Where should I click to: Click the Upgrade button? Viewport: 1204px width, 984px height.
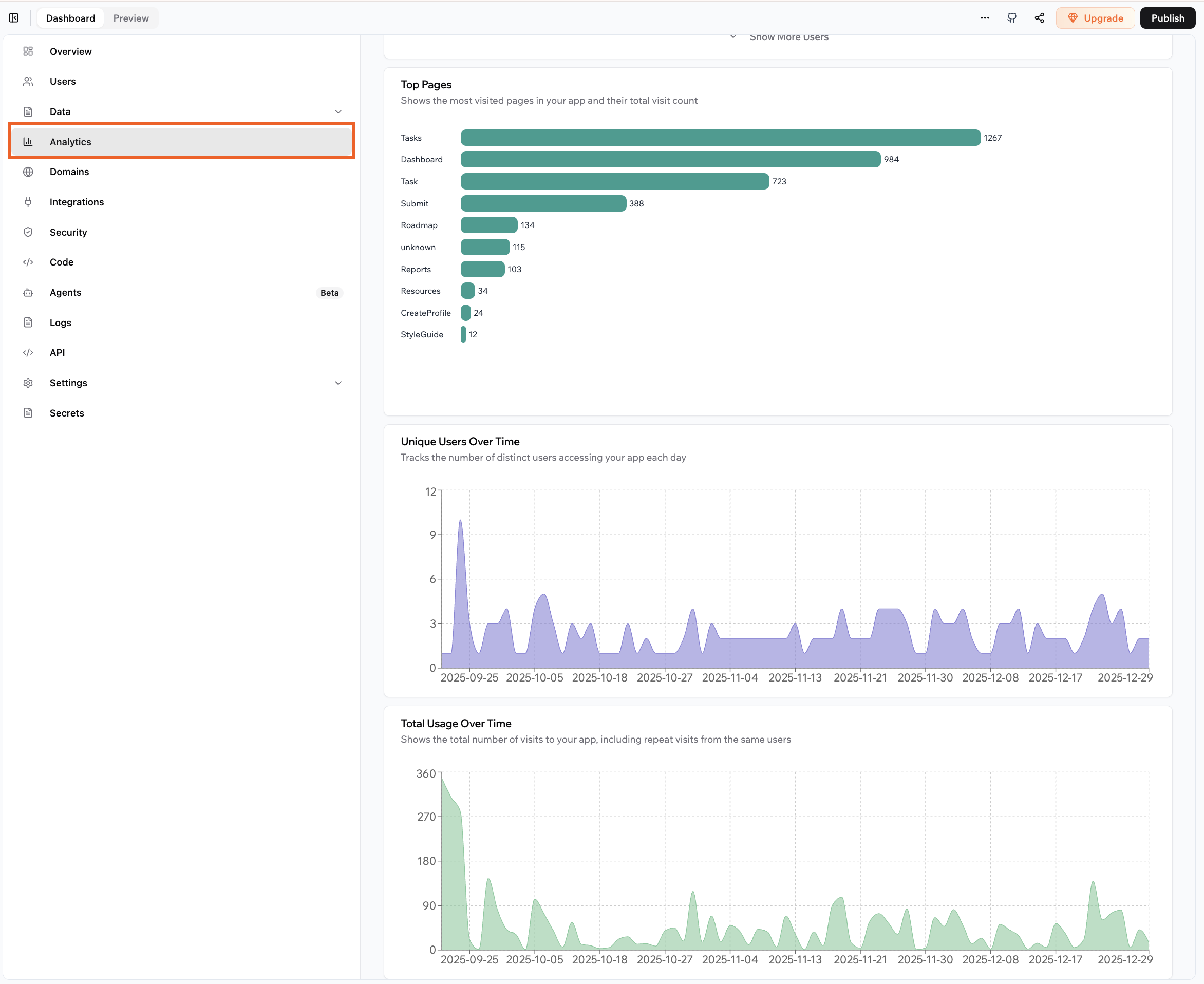point(1095,17)
